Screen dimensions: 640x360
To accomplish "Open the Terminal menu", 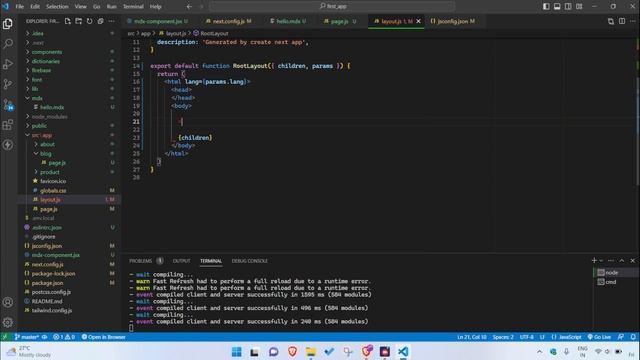I will [x=133, y=7].
